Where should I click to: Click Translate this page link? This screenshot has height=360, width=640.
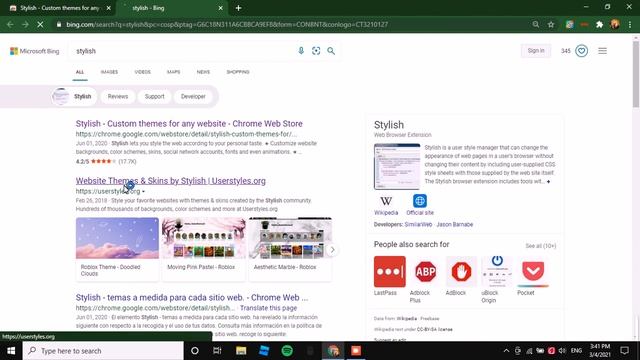coord(269,308)
